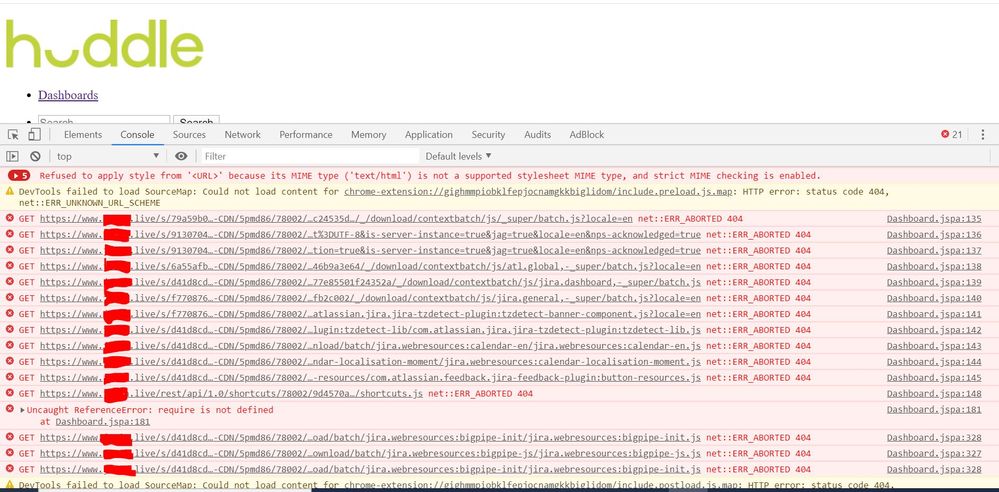The width and height of the screenshot is (999, 492).
Task: Switch to the Security tab
Action: pos(488,134)
